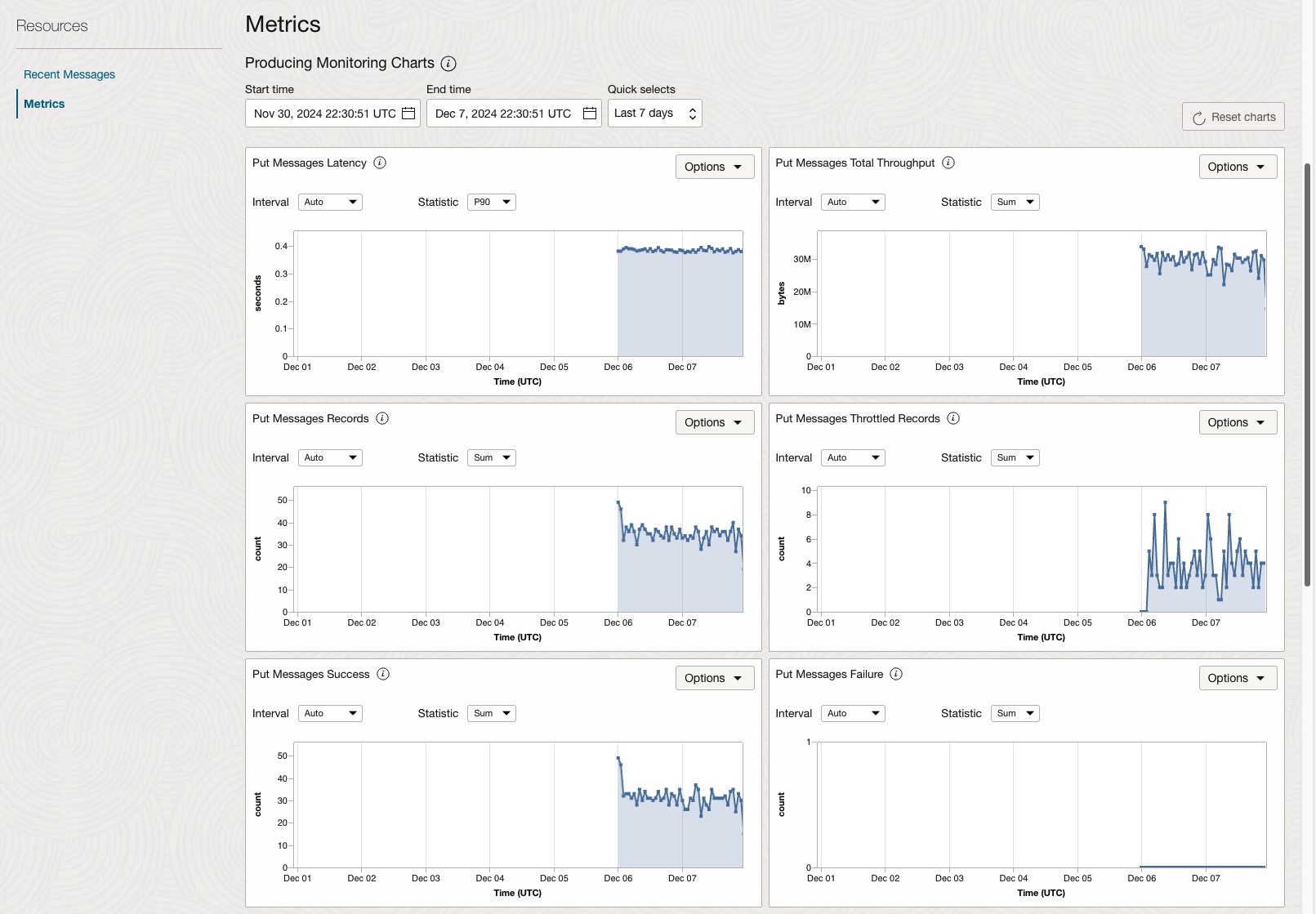Click Put Messages Failure chart title
The width and height of the screenshot is (1316, 914).
(829, 674)
